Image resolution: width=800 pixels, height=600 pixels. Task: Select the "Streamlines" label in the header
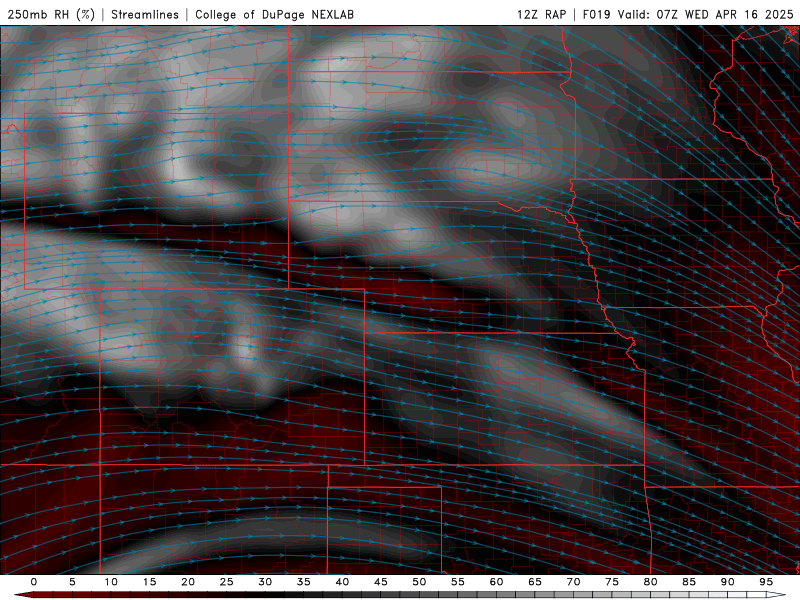tap(145, 14)
